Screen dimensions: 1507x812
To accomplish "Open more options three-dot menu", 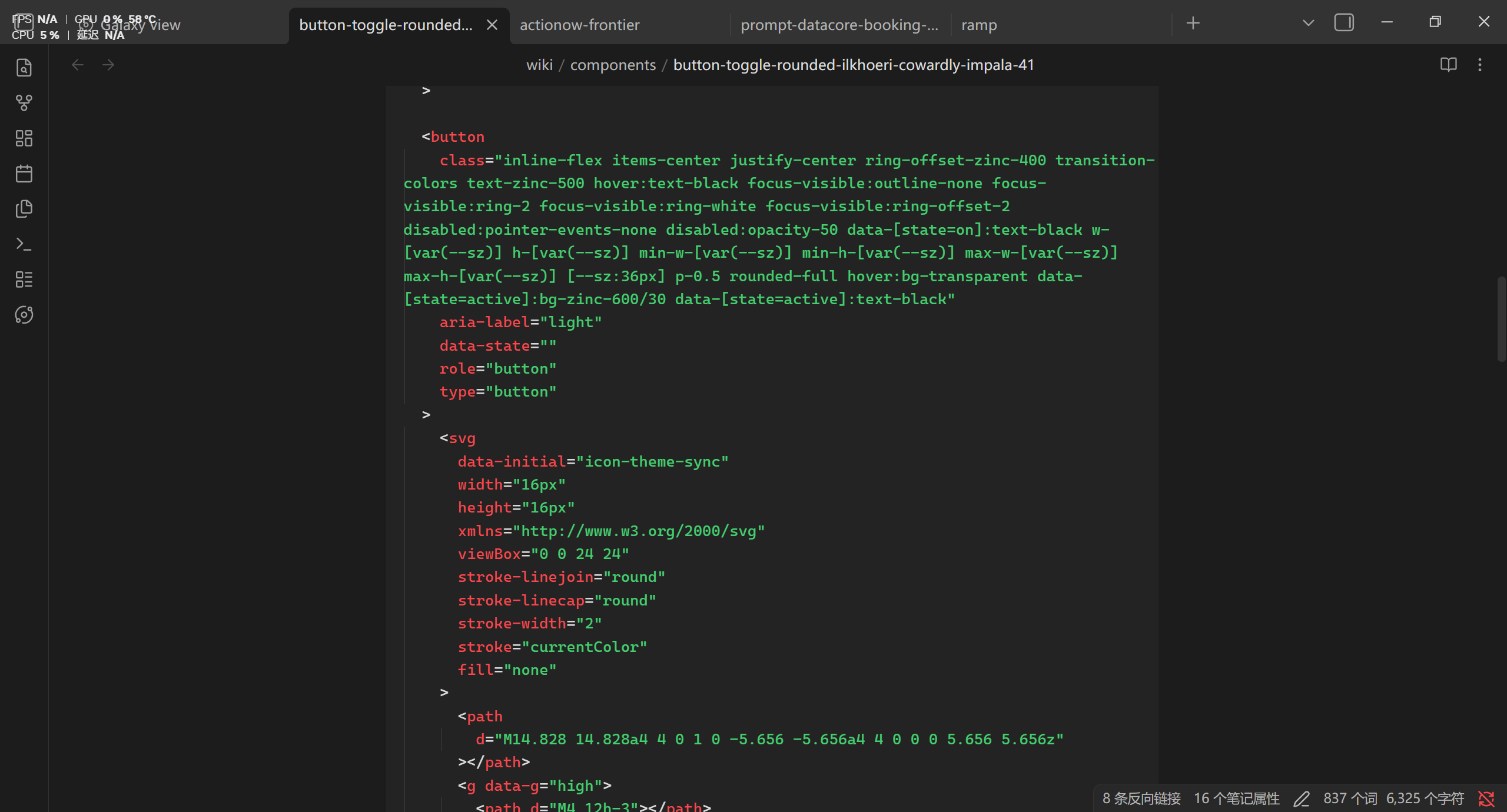I will (1480, 65).
